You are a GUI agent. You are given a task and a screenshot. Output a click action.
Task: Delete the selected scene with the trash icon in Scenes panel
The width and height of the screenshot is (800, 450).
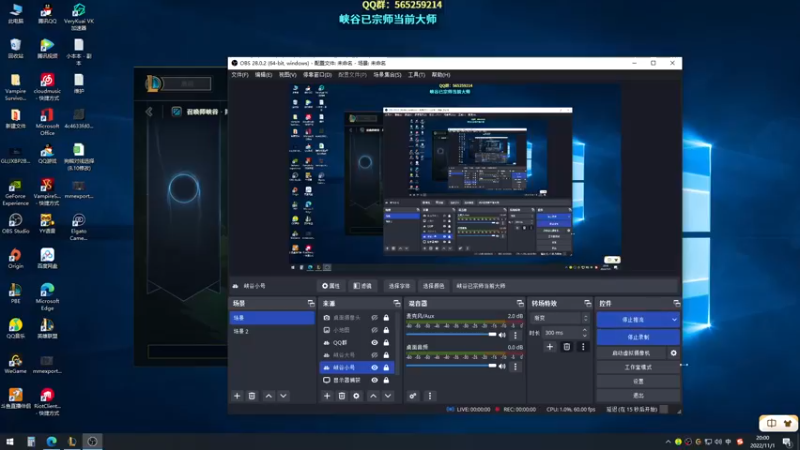coord(252,396)
